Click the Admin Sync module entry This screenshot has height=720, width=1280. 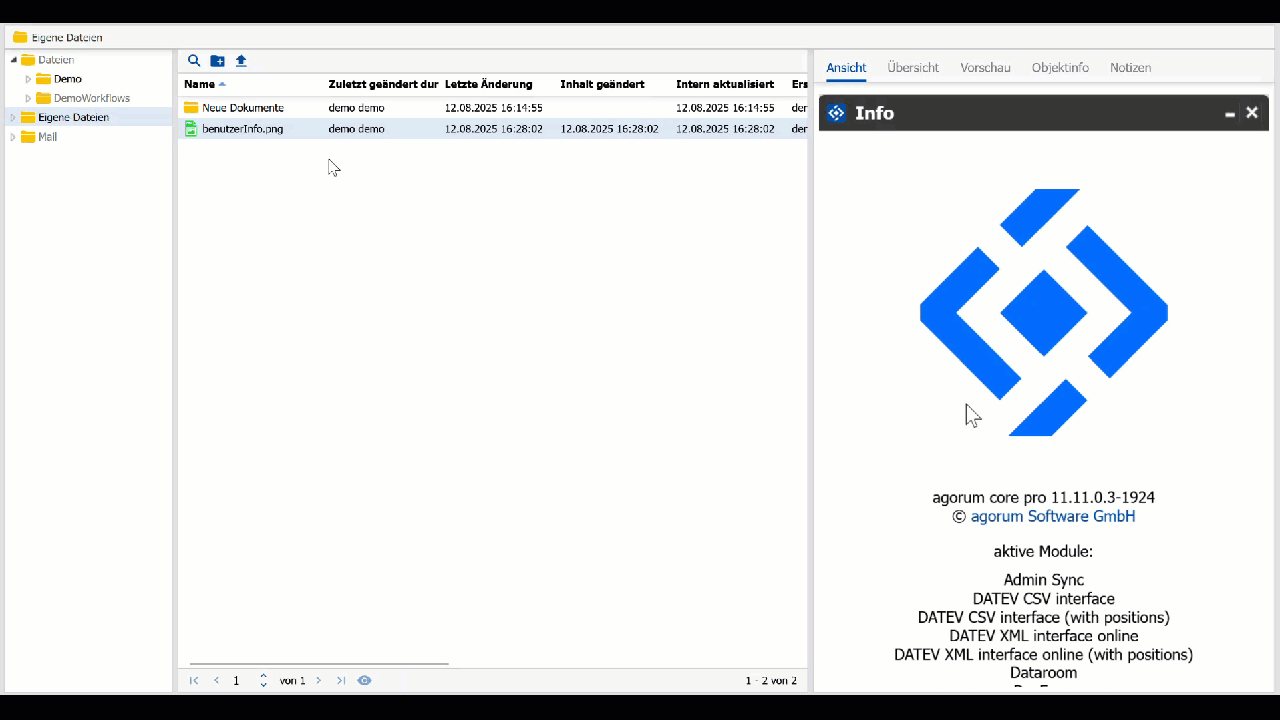pos(1044,580)
